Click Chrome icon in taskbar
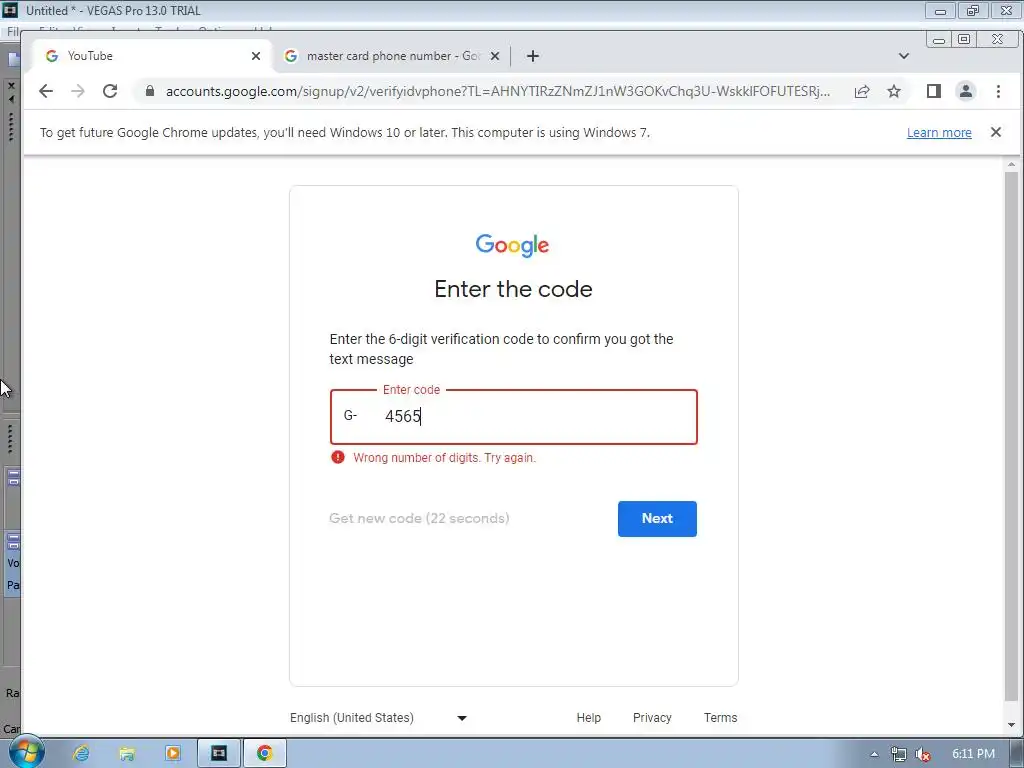 tap(264, 754)
